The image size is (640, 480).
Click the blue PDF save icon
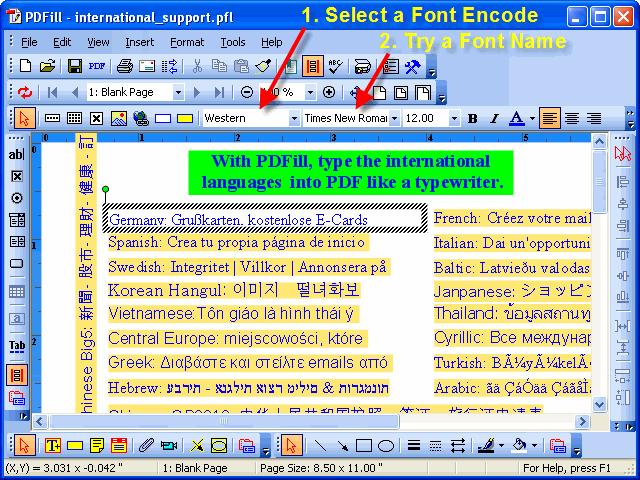[x=97, y=66]
